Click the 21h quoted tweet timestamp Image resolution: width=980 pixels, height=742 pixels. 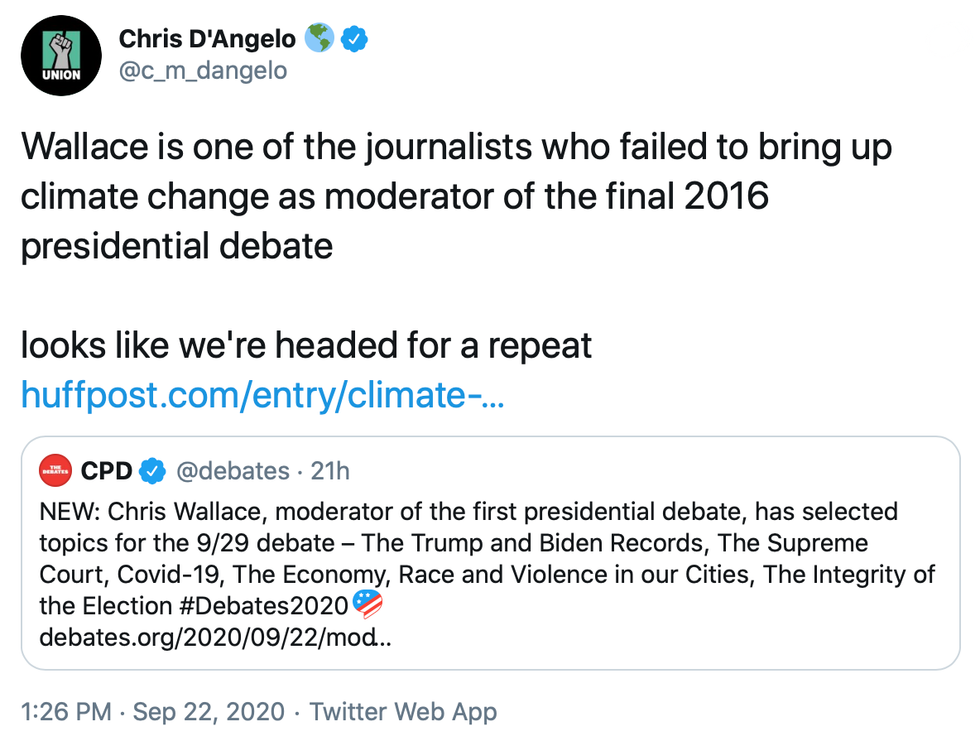(x=330, y=470)
